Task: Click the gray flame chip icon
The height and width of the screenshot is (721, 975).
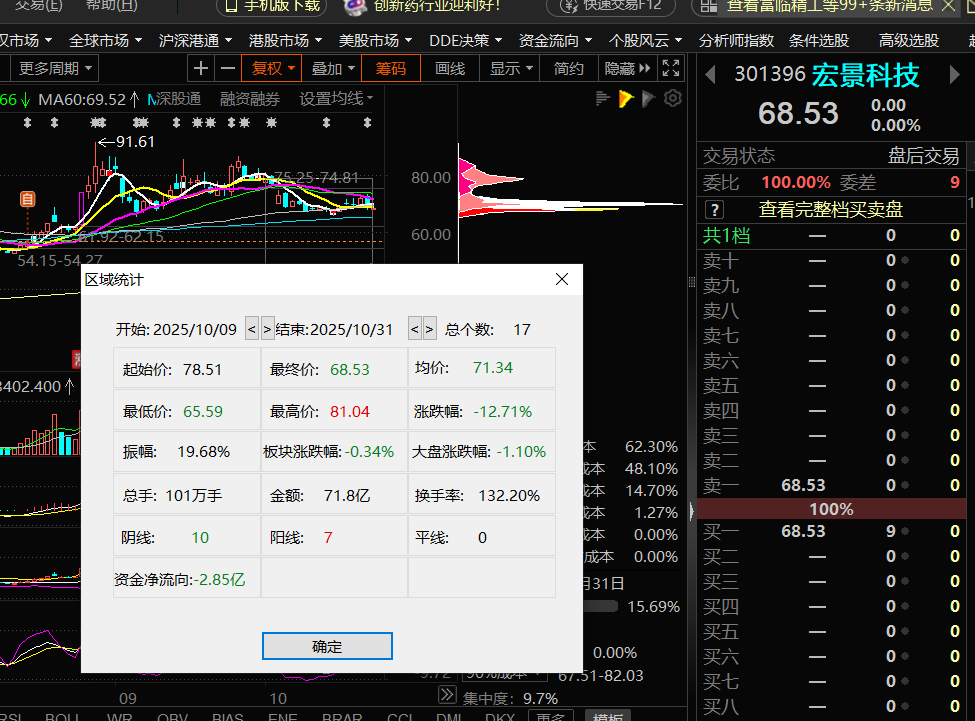Action: 648,98
